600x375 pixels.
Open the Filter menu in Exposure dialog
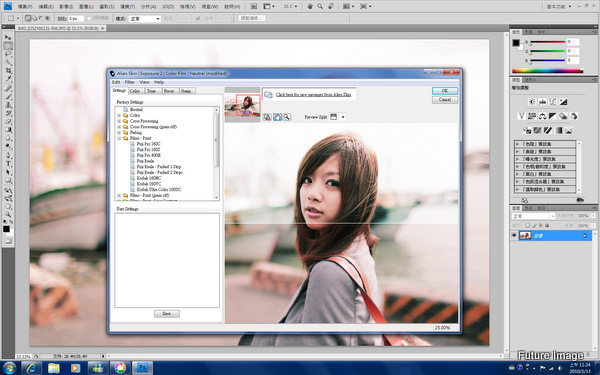click(x=130, y=82)
